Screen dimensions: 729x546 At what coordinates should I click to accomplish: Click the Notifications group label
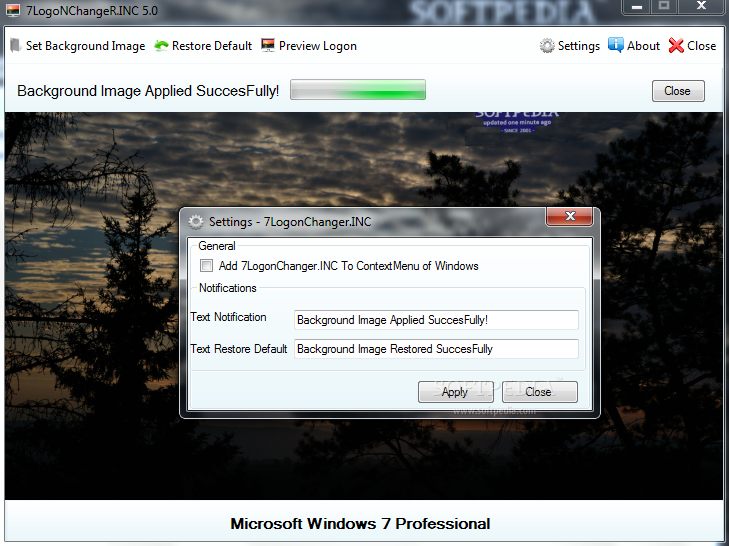(228, 288)
